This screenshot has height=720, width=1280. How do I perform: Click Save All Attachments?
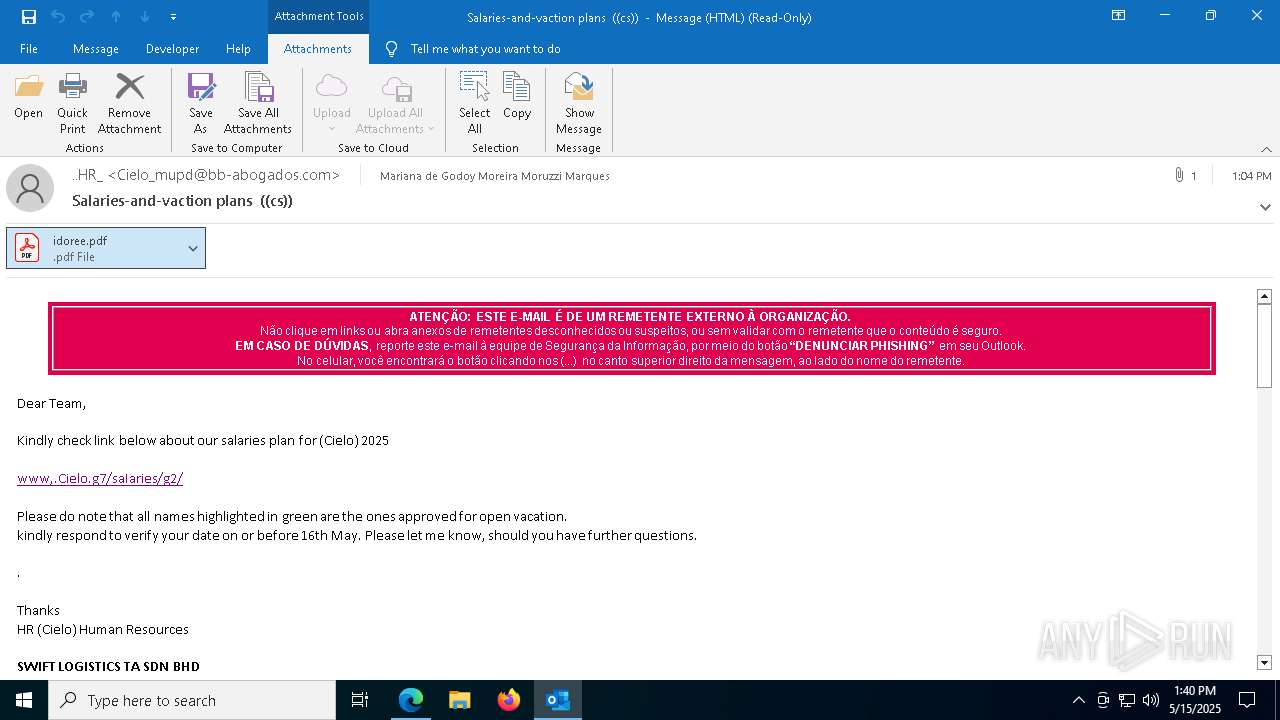point(258,103)
